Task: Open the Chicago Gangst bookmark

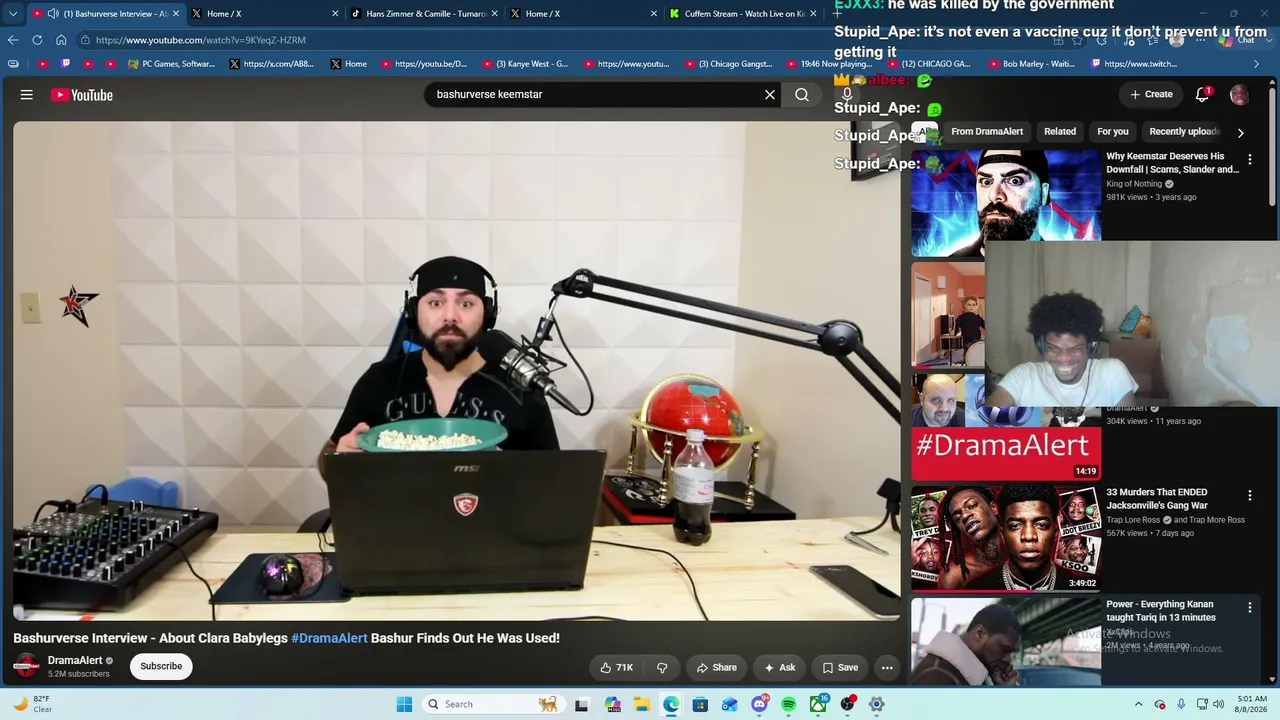Action: [727, 64]
